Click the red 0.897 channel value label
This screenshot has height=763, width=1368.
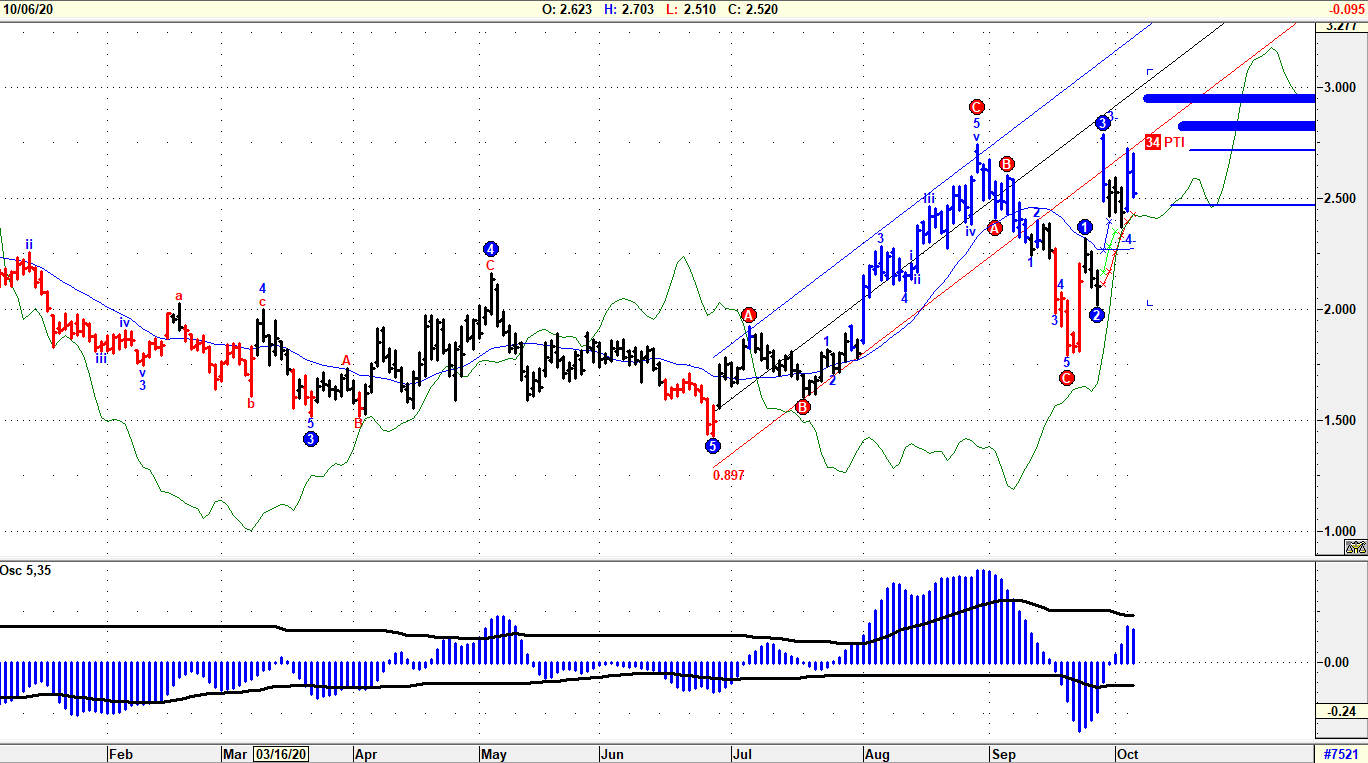tap(728, 475)
